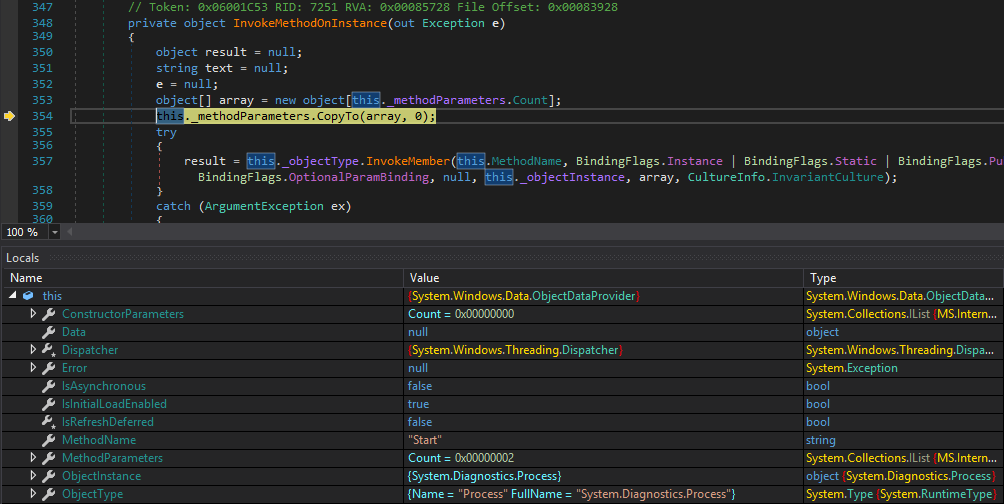The height and width of the screenshot is (504, 1004).
Task: Sort Locals by Type column header
Action: coord(903,278)
